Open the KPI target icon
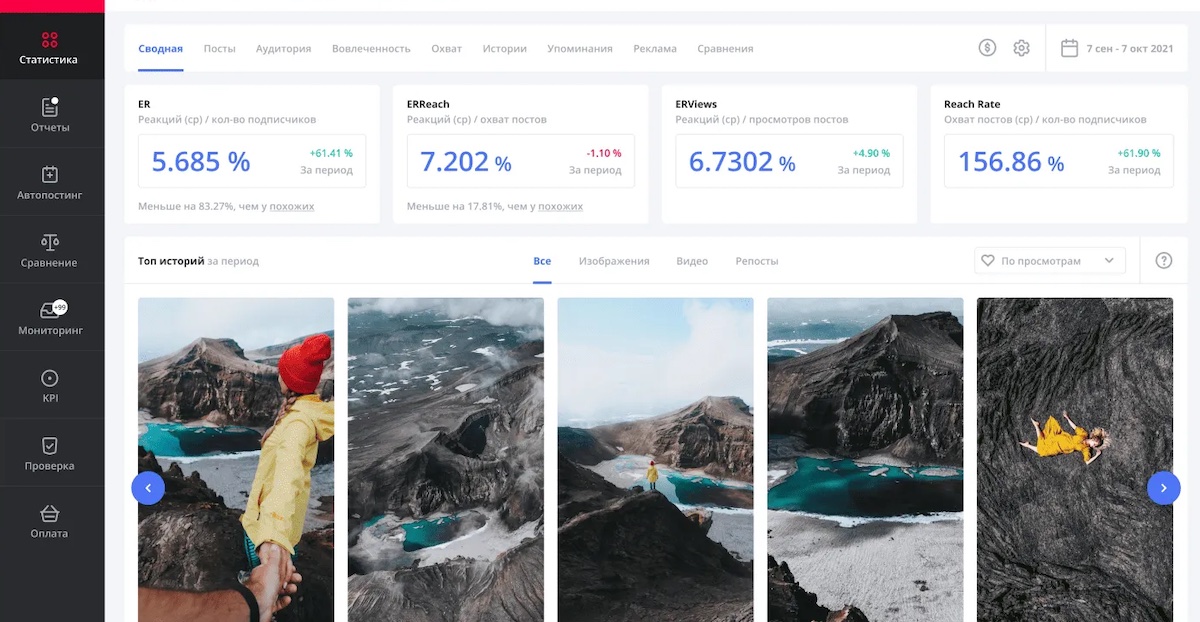The image size is (1200, 622). [50, 386]
